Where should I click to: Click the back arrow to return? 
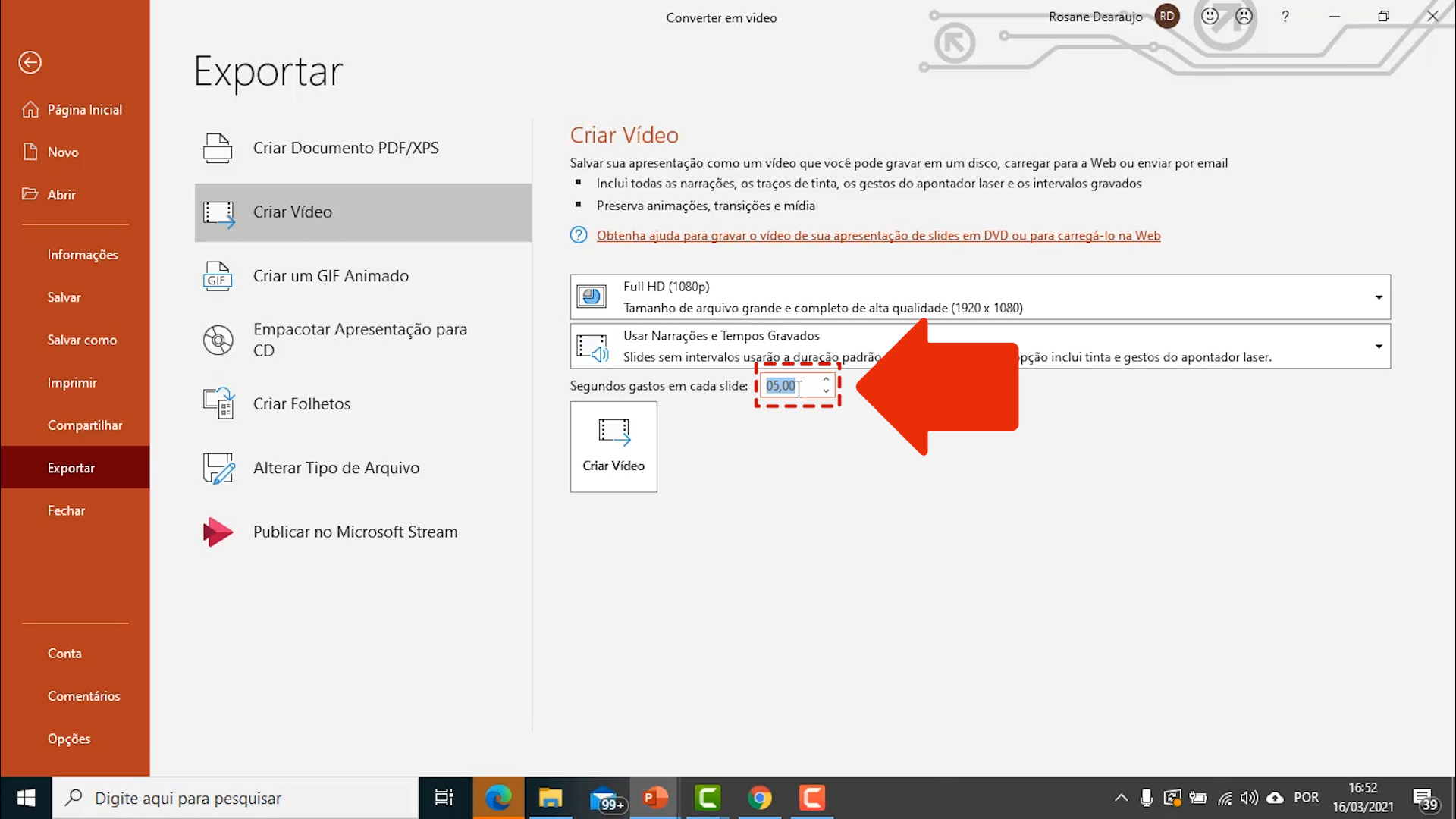[30, 62]
